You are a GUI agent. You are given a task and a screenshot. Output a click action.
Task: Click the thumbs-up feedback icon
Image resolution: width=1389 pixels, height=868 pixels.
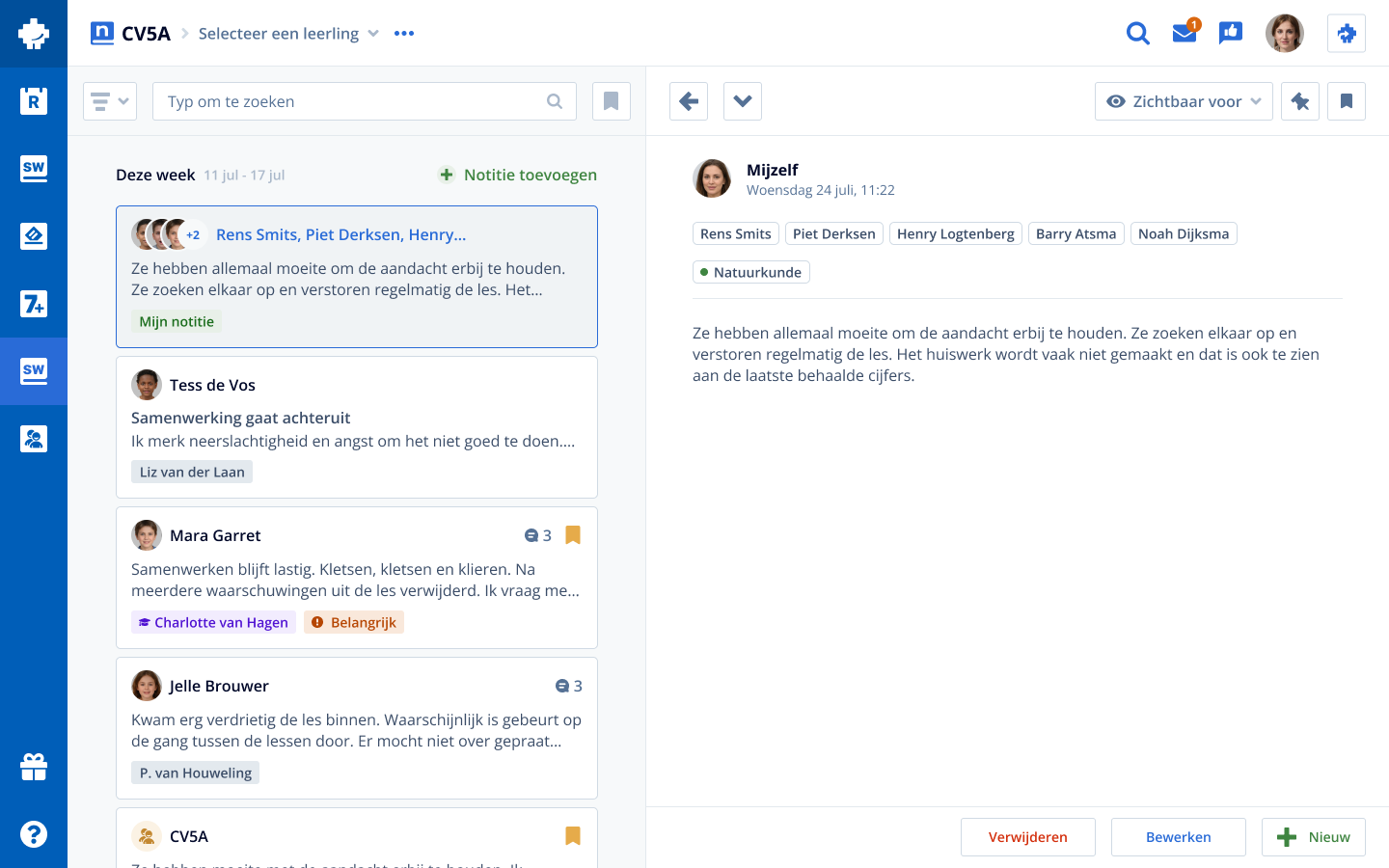pyautogui.click(x=1230, y=34)
